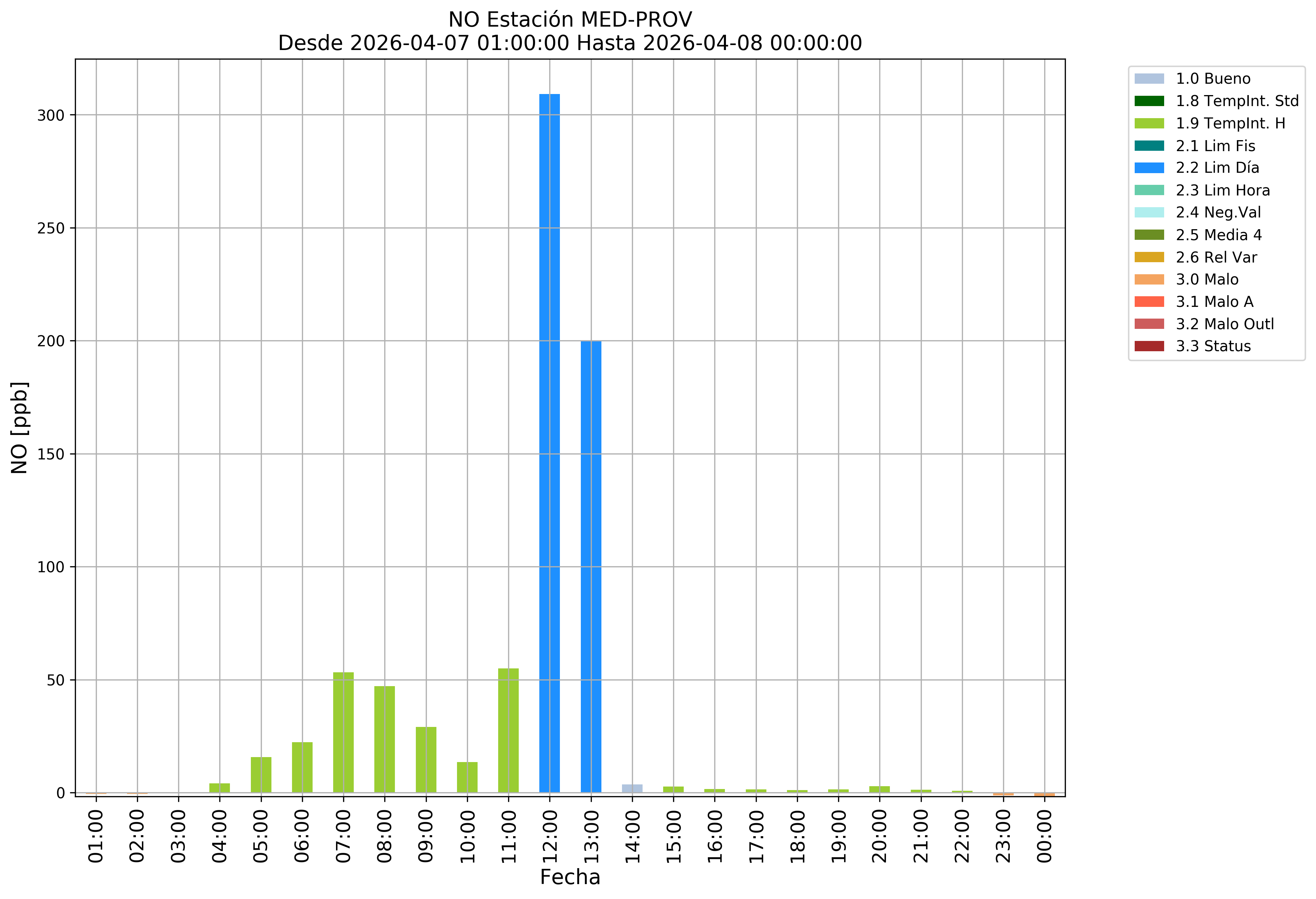This screenshot has height=899, width=1316.
Task: Click the 300 y-axis tick label
Action: (51, 116)
